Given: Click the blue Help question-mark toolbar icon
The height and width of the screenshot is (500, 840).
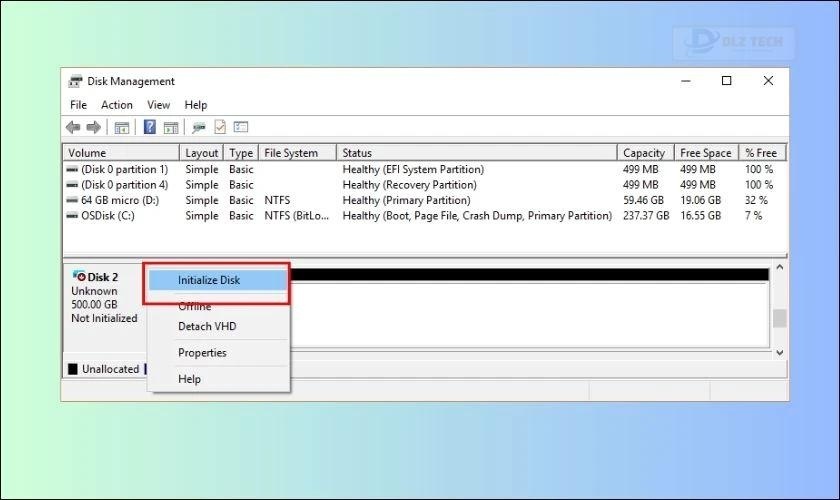Looking at the screenshot, I should 150,127.
